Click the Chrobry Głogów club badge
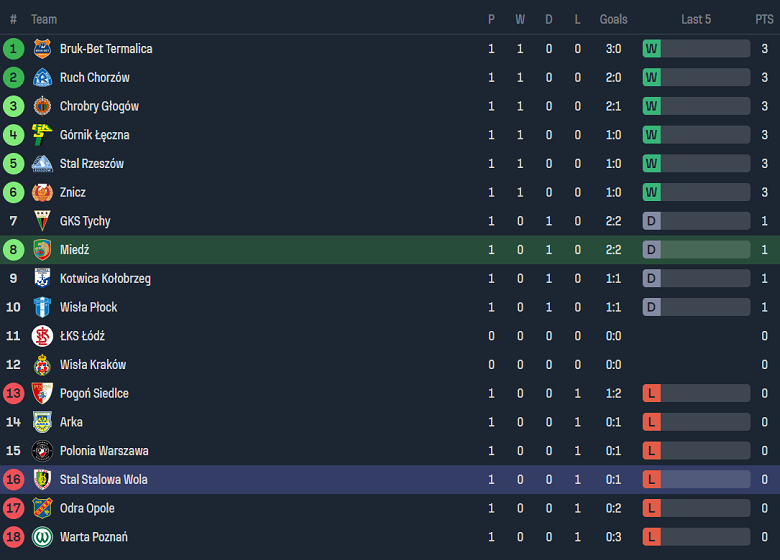 42,106
